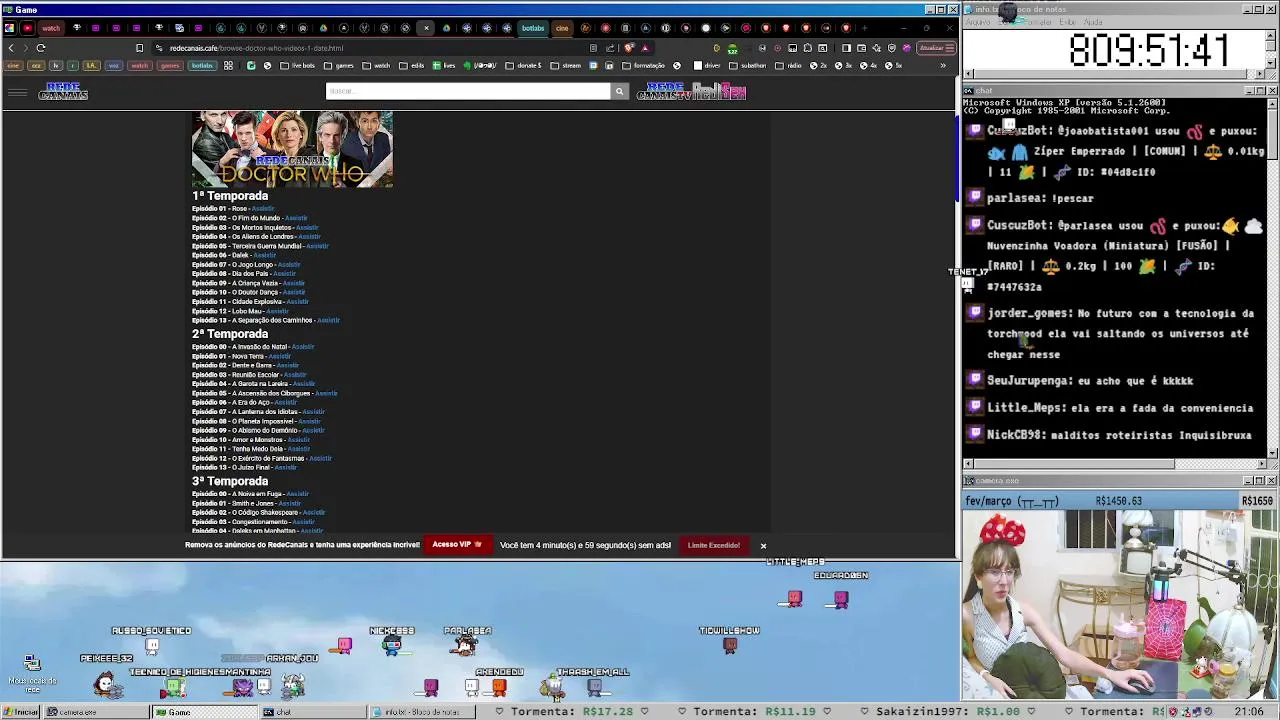Click the Limite Excedido! button

point(714,545)
